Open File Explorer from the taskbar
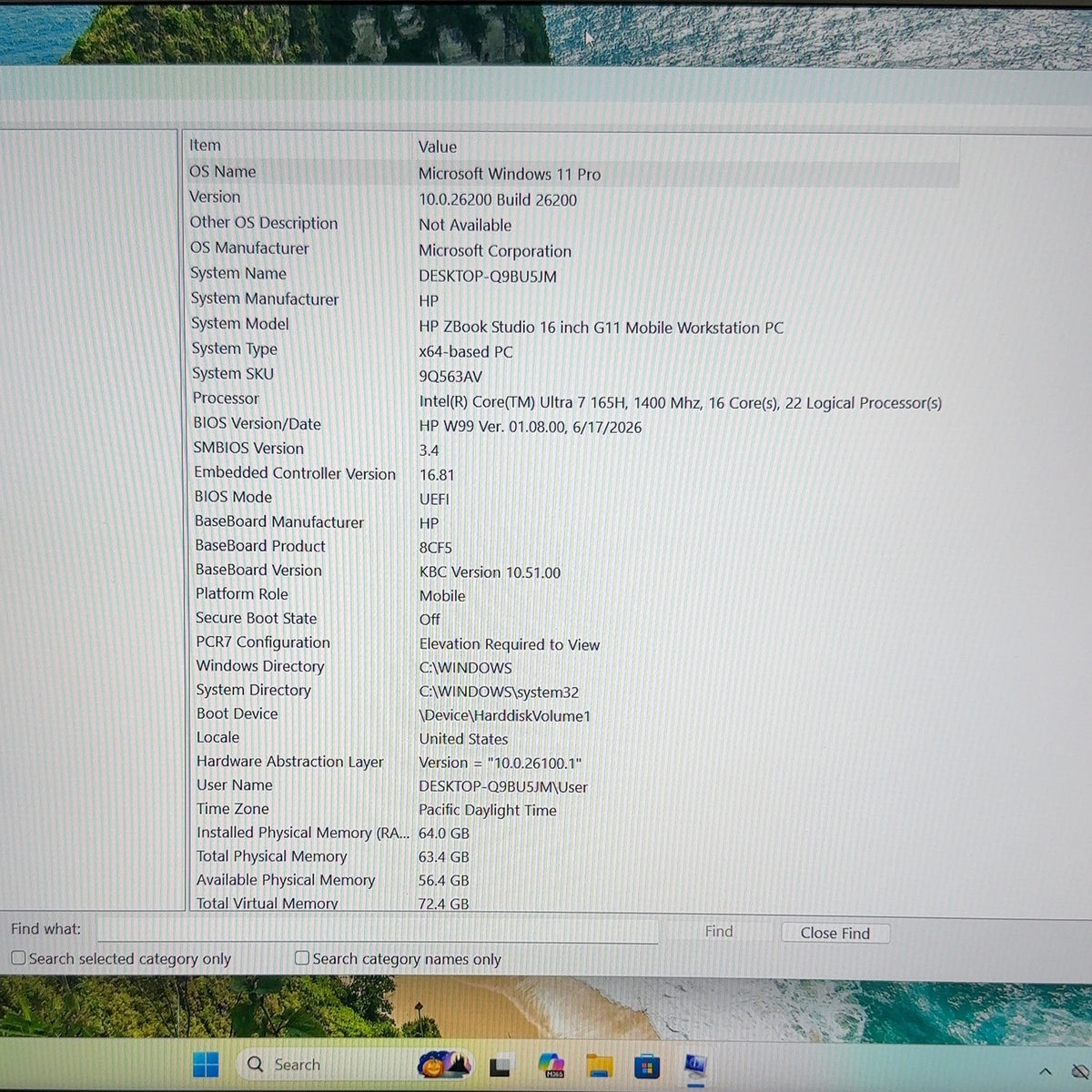This screenshot has height=1092, width=1092. (x=599, y=1066)
